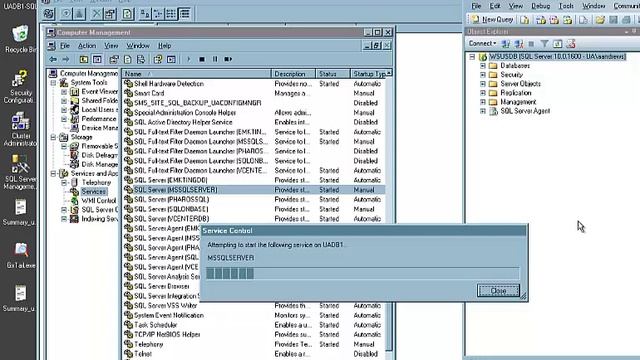This screenshot has width=640, height=360.
Task: Open Debug menu in SQL Server Management Studio
Action: pos(540,6)
